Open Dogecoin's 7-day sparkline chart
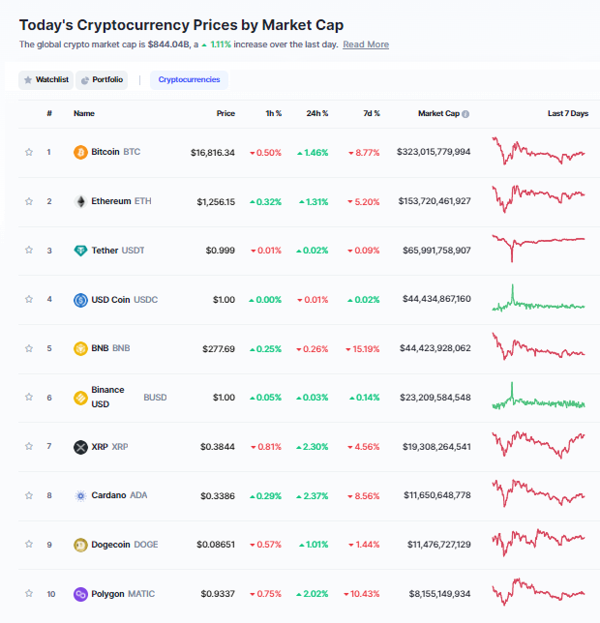Image resolution: width=600 pixels, height=623 pixels. click(538, 542)
